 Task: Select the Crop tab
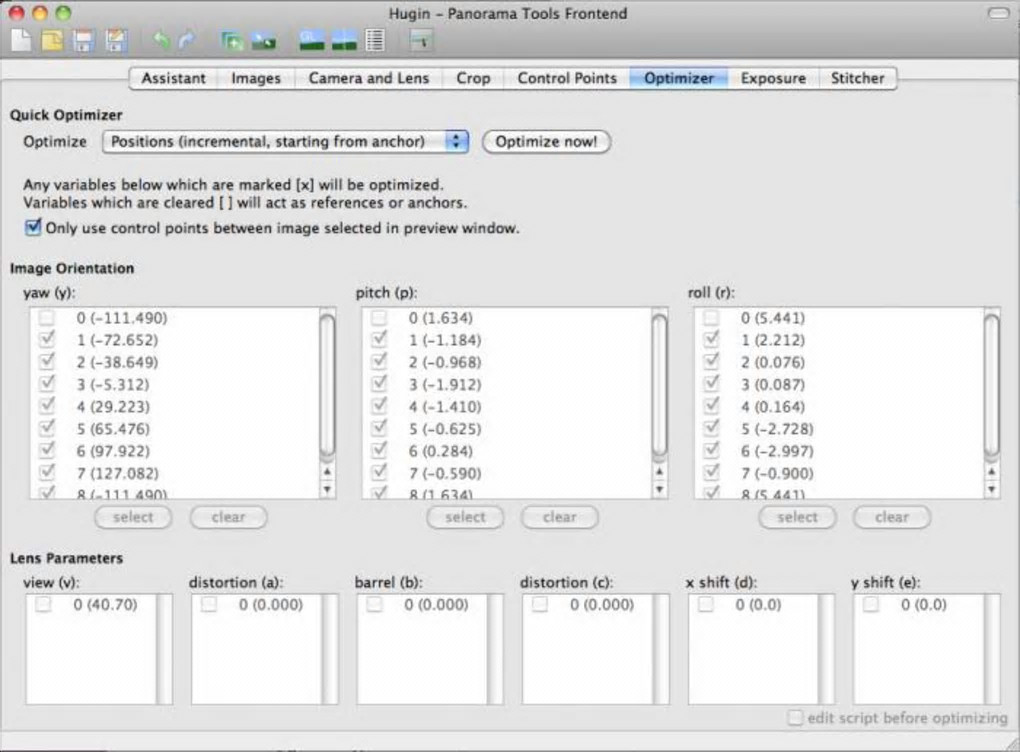473,78
